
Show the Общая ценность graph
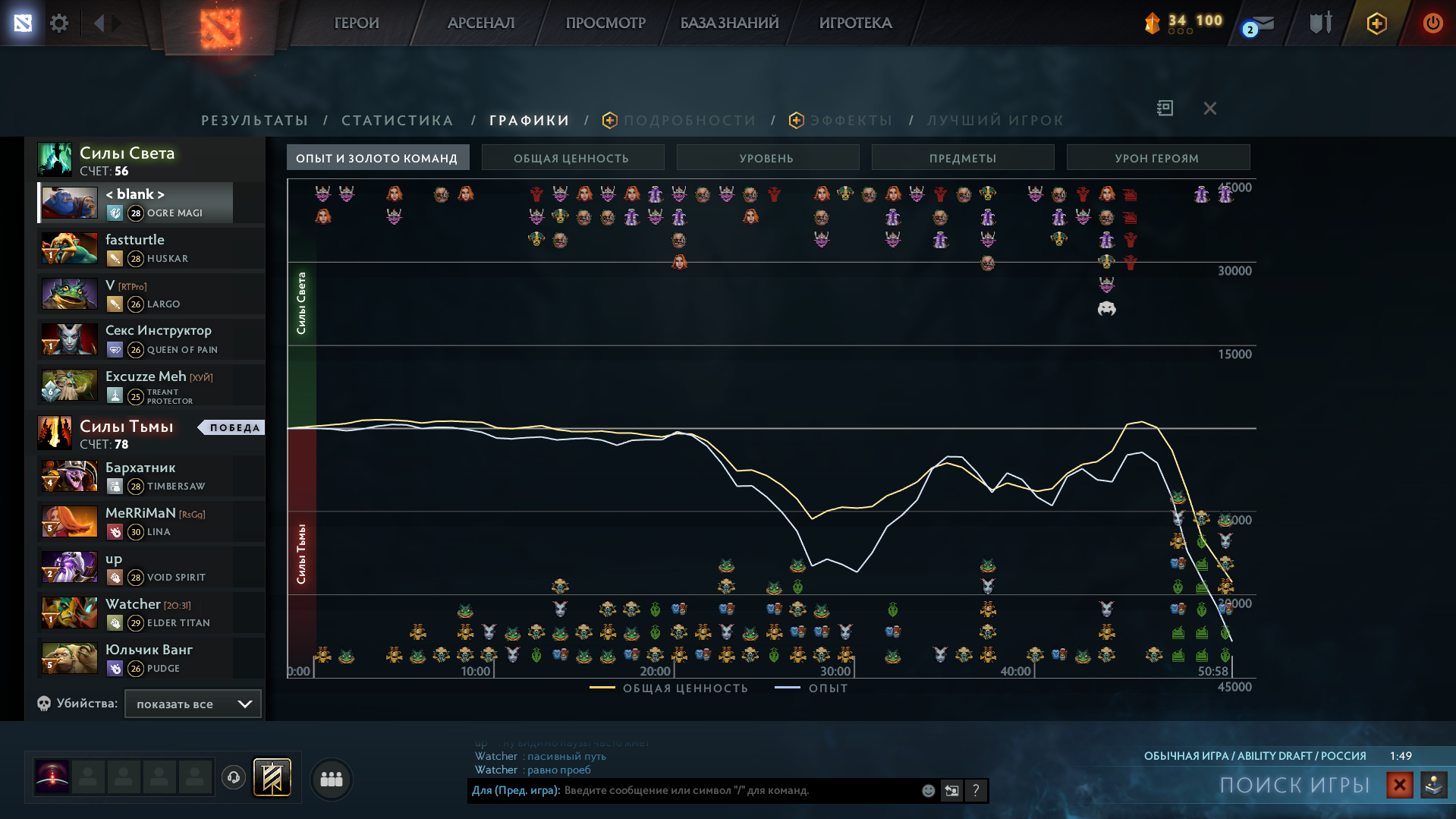click(x=573, y=158)
